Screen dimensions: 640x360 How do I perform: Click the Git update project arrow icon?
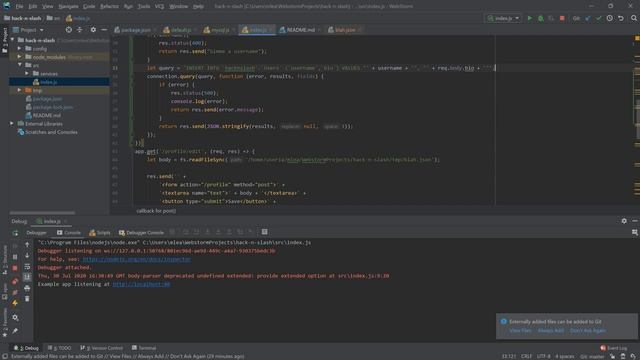(588, 18)
